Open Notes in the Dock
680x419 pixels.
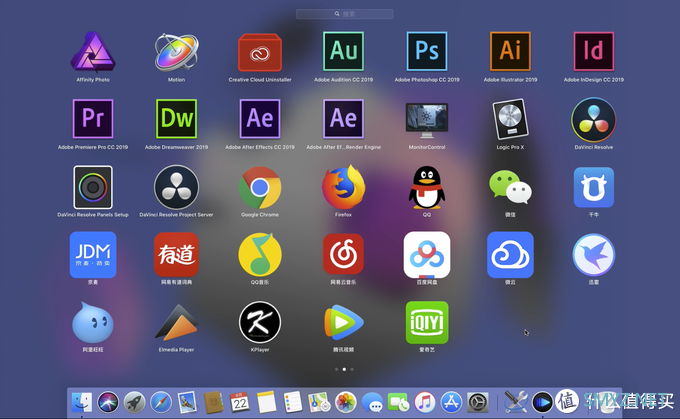266,402
